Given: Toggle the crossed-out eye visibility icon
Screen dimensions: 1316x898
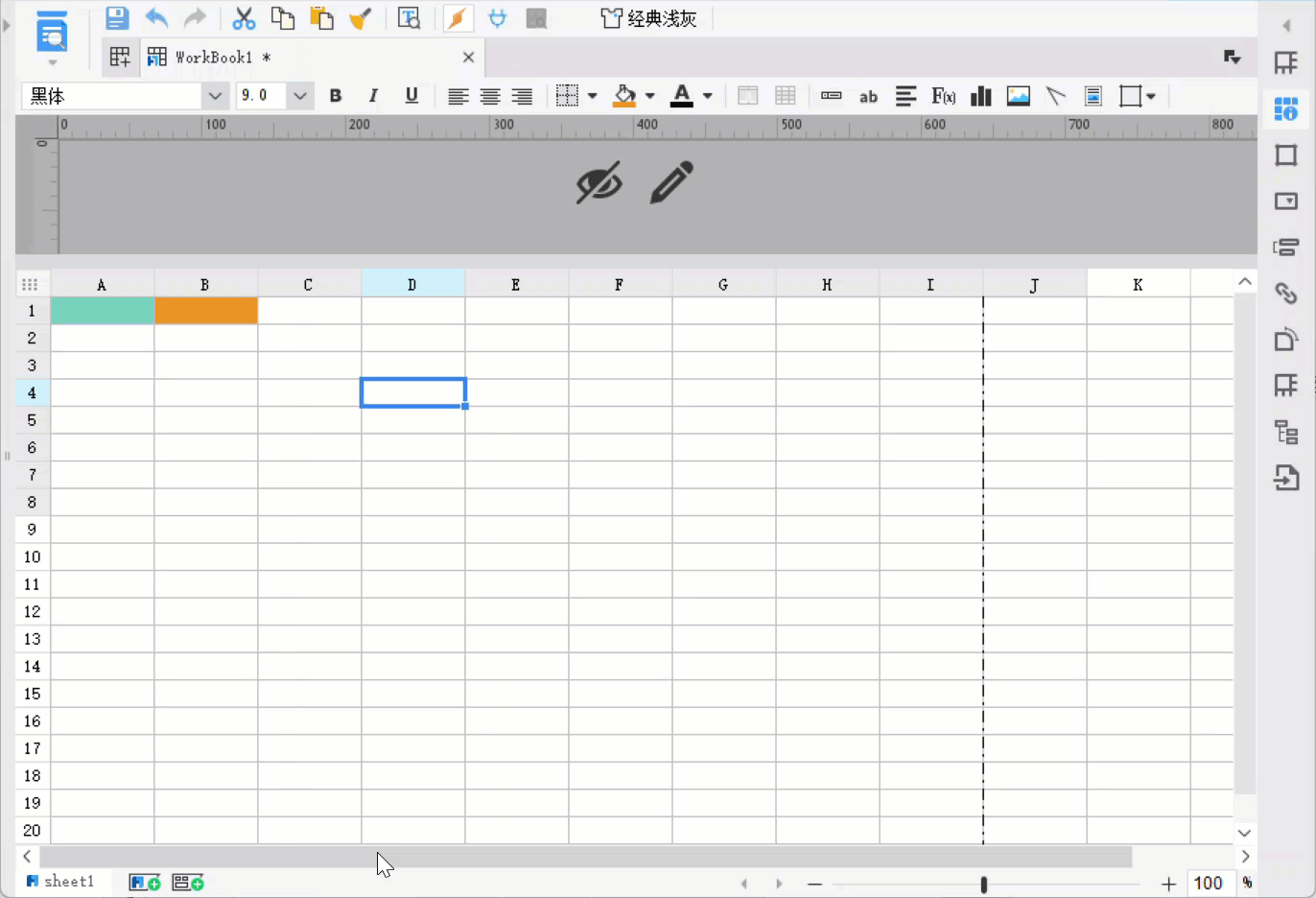Looking at the screenshot, I should (599, 182).
